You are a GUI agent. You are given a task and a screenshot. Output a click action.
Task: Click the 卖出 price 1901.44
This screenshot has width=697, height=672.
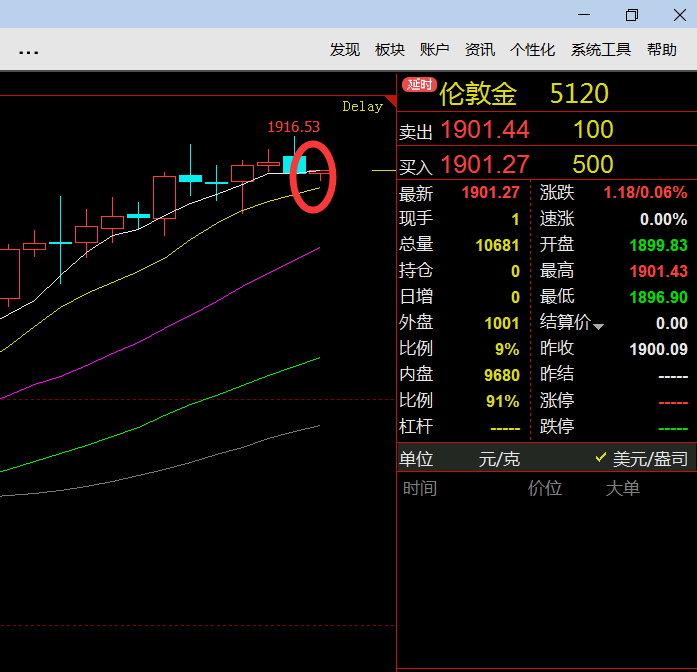[485, 129]
